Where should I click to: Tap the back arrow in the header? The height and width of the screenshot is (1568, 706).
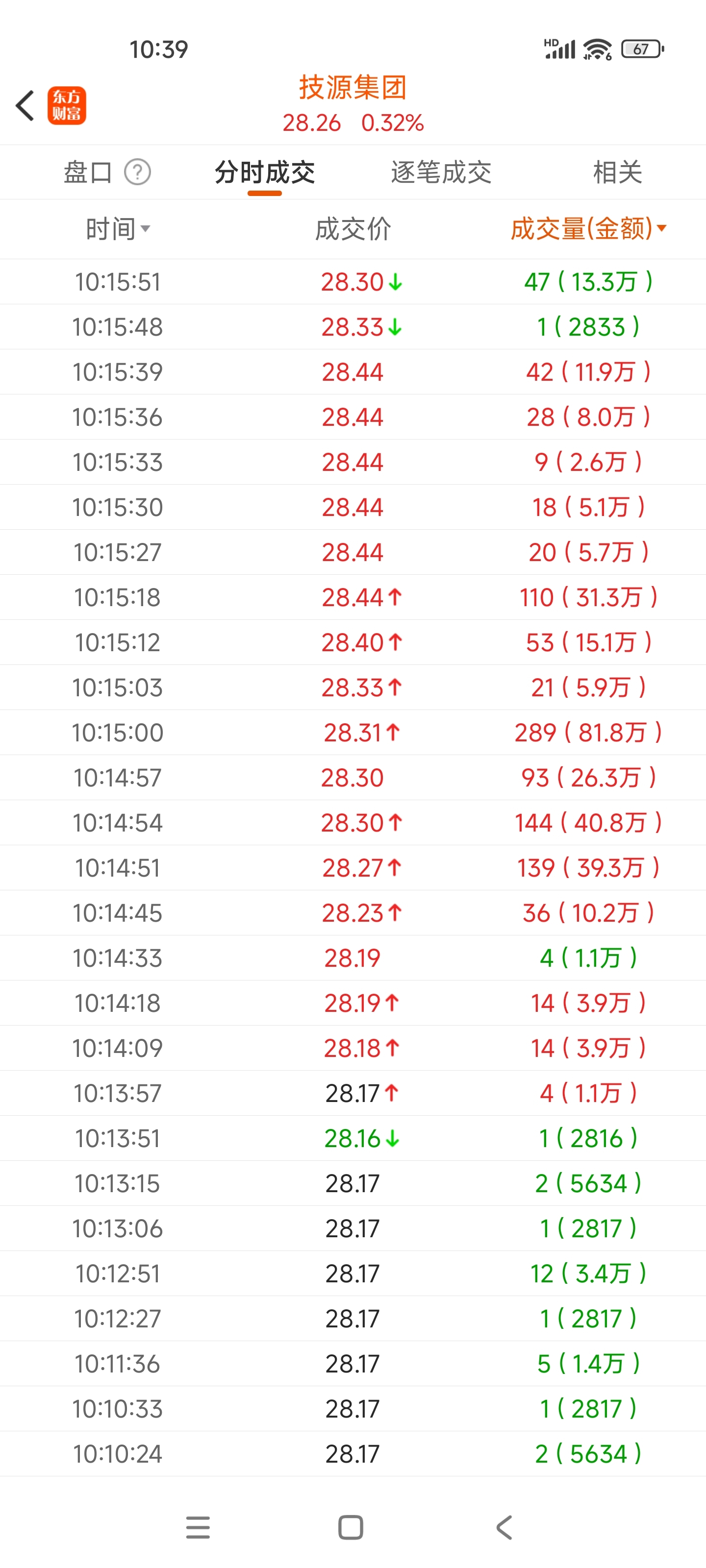25,105
